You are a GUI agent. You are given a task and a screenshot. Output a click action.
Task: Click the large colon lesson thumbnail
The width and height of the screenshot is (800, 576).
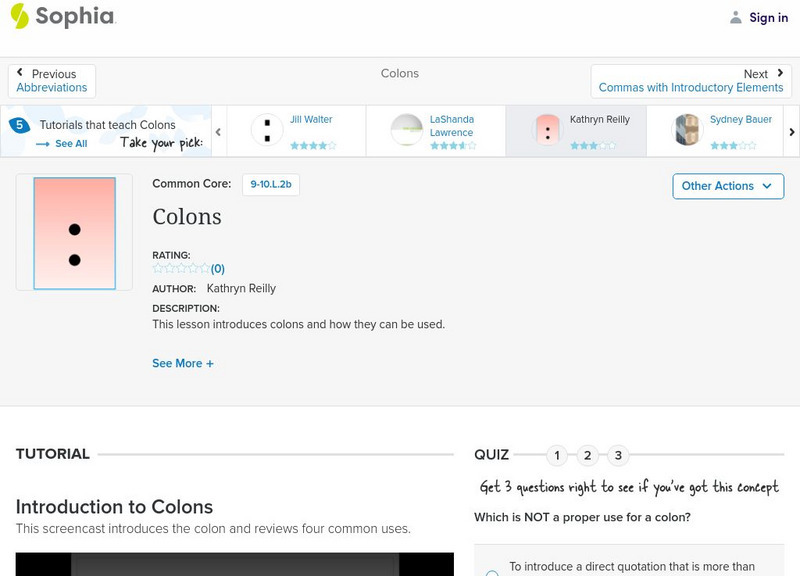click(74, 233)
